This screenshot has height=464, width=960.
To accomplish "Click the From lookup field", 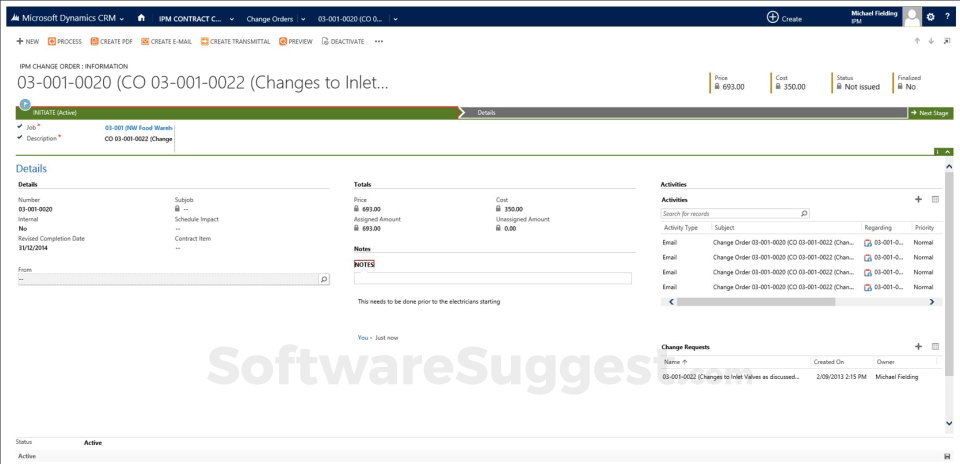I will (168, 279).
